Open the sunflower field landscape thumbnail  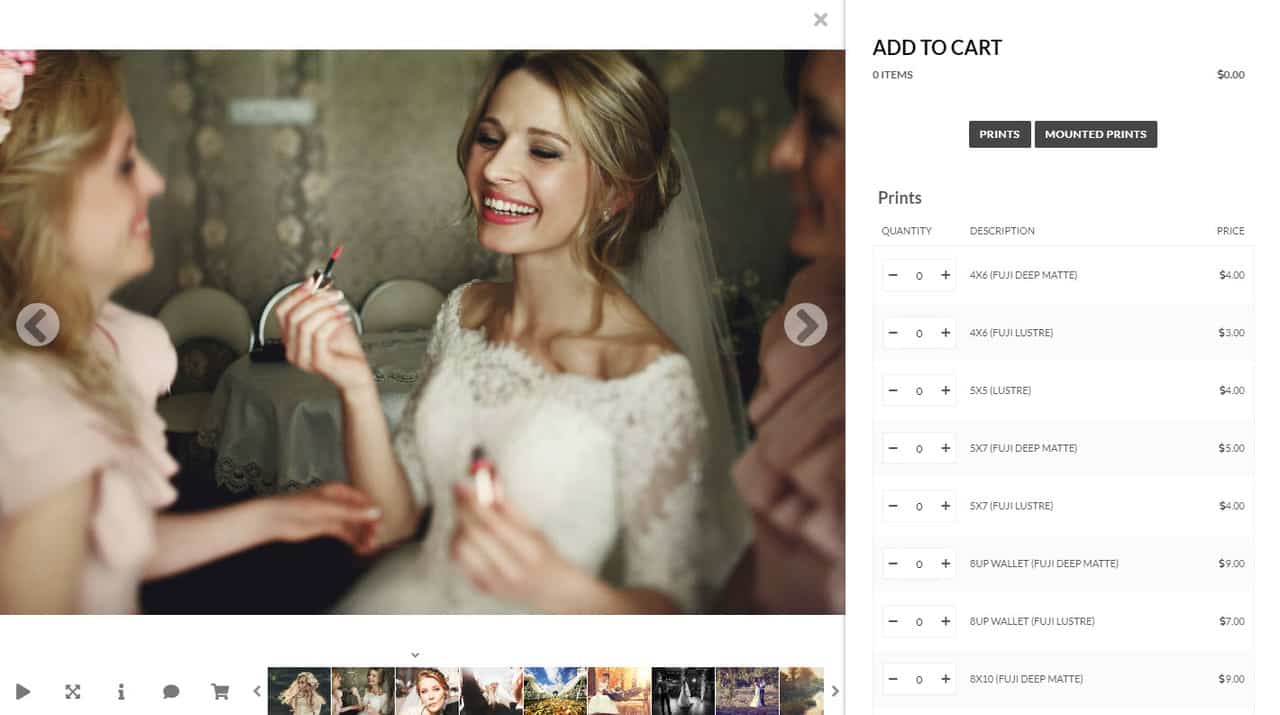(x=555, y=691)
